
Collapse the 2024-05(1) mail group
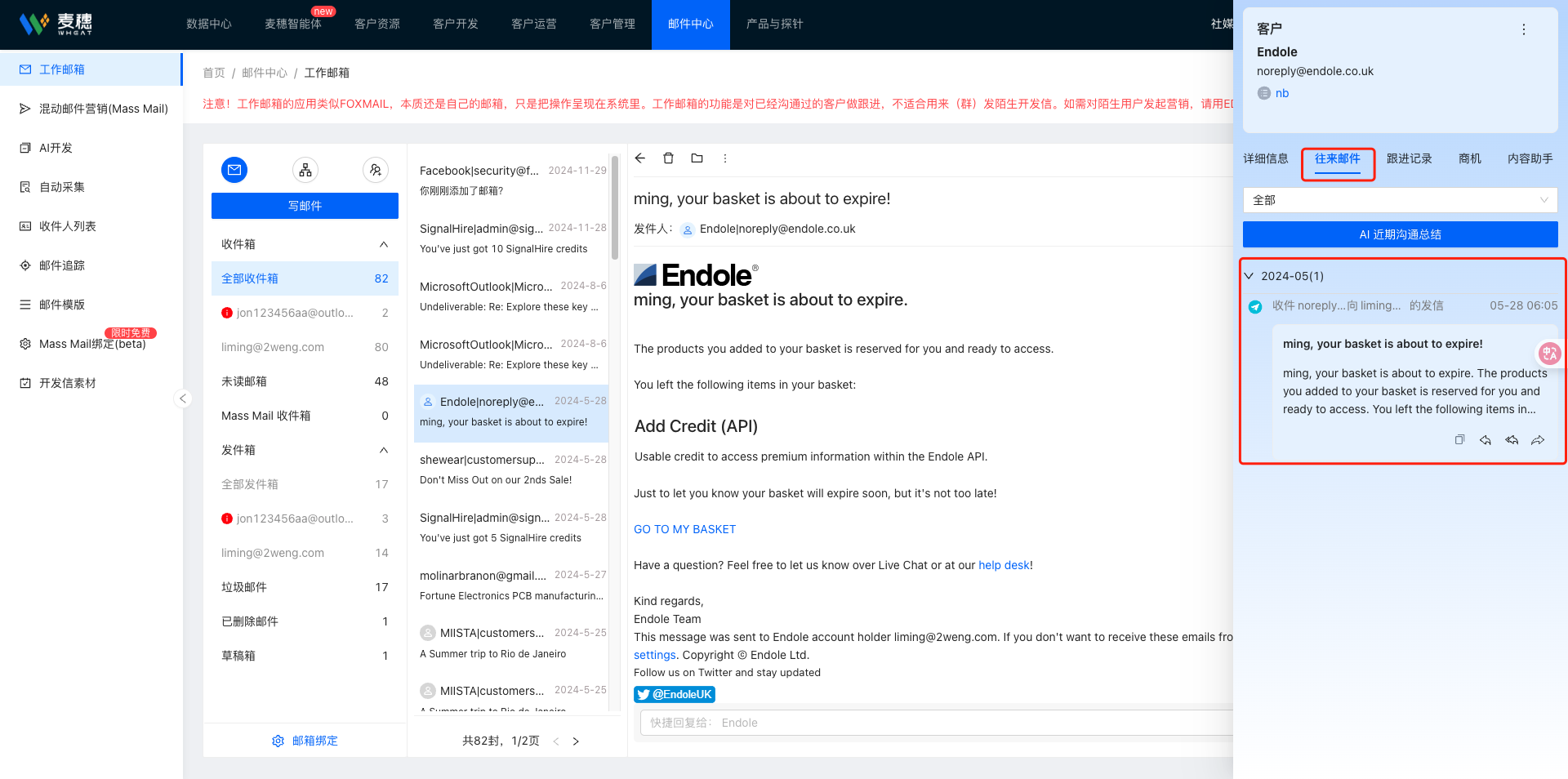tap(1249, 276)
